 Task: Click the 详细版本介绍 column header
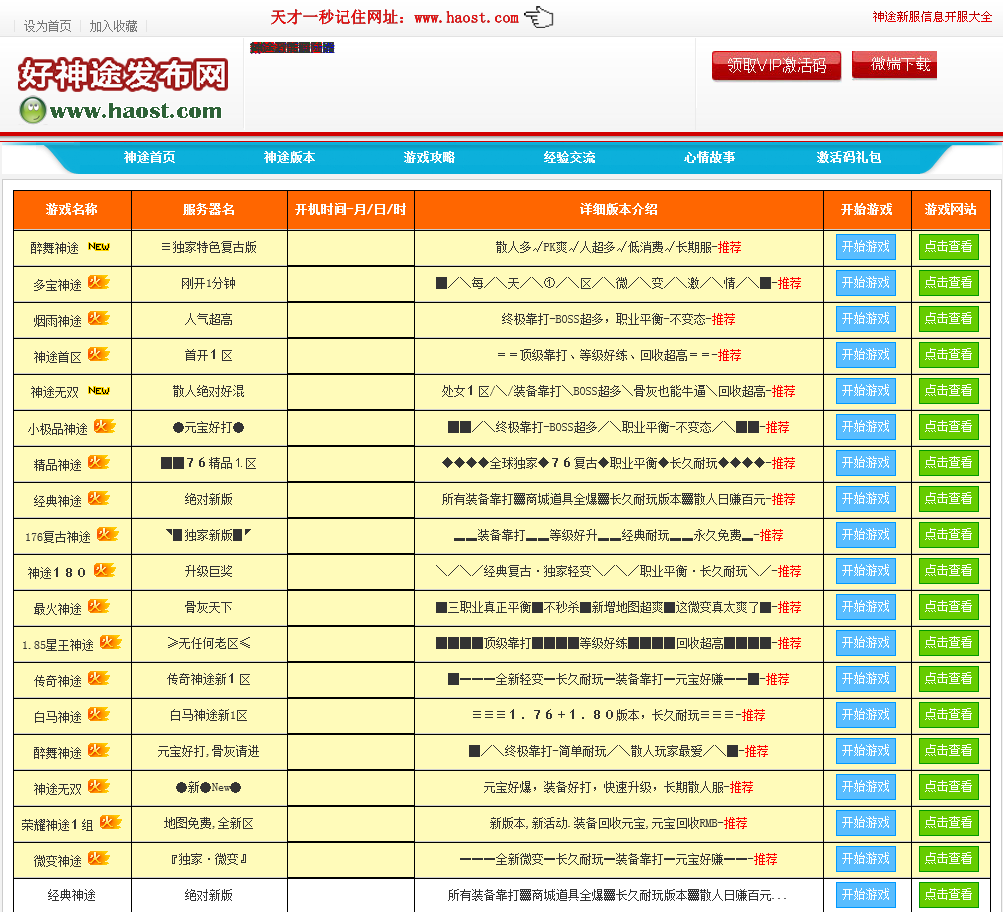(x=619, y=209)
